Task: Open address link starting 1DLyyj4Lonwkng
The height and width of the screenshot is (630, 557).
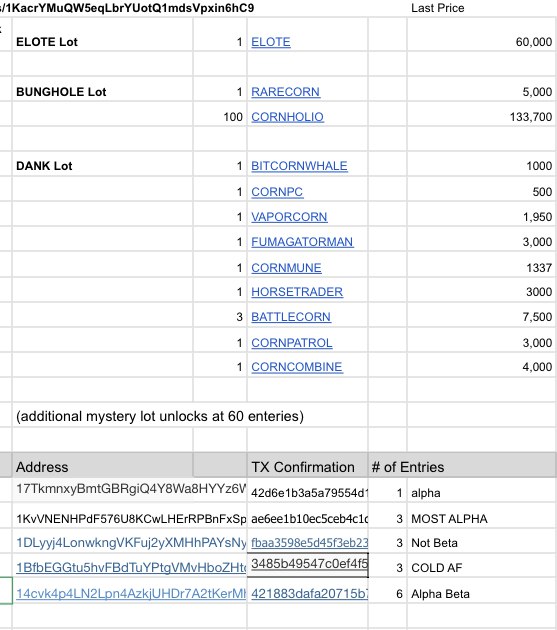Action: (x=131, y=543)
